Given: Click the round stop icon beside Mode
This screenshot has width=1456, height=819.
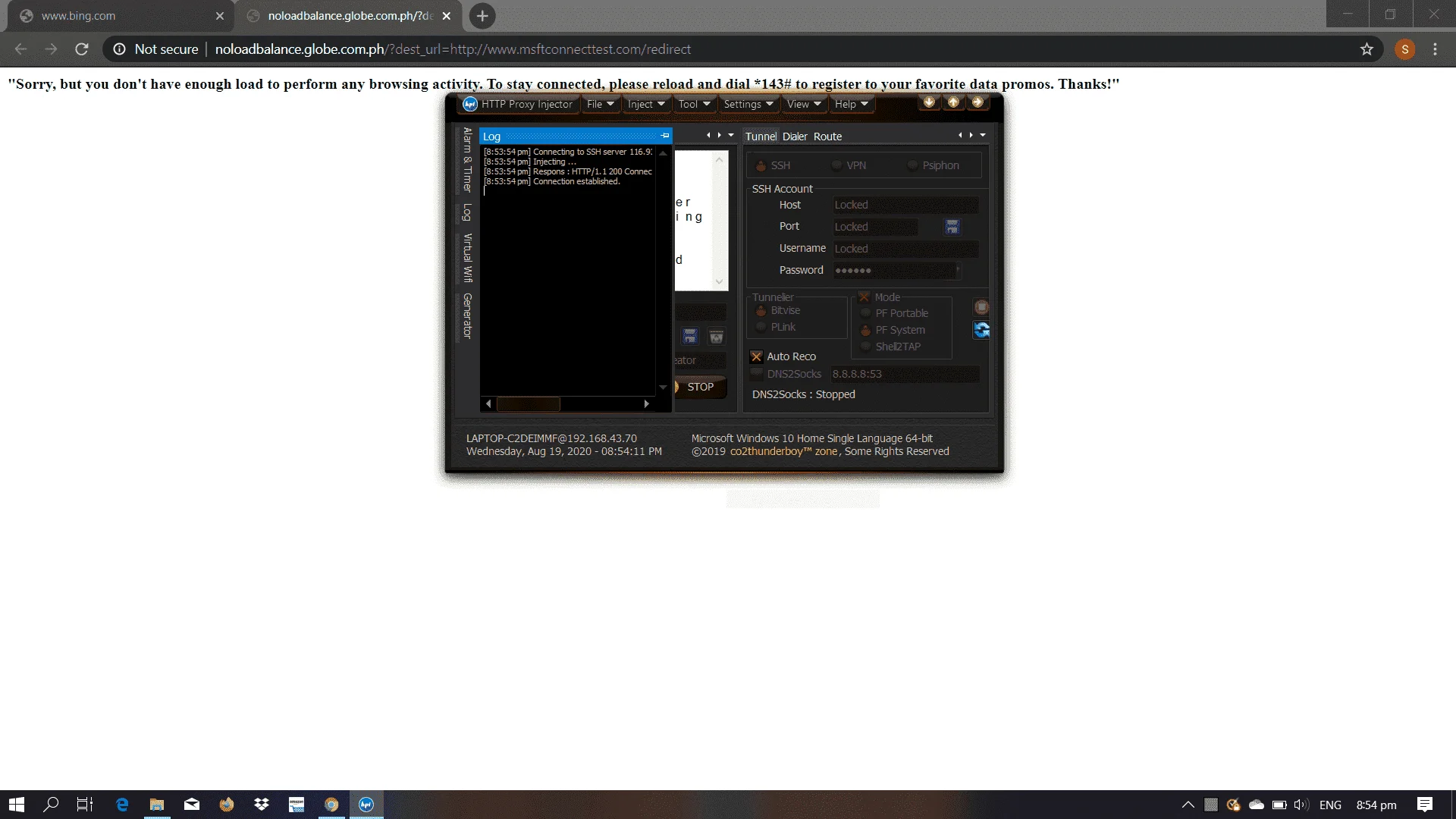Looking at the screenshot, I should tap(981, 307).
